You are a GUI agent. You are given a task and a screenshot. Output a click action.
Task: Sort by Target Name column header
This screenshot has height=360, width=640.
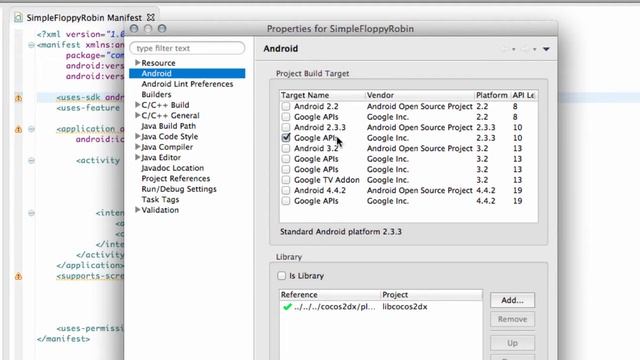(322, 95)
